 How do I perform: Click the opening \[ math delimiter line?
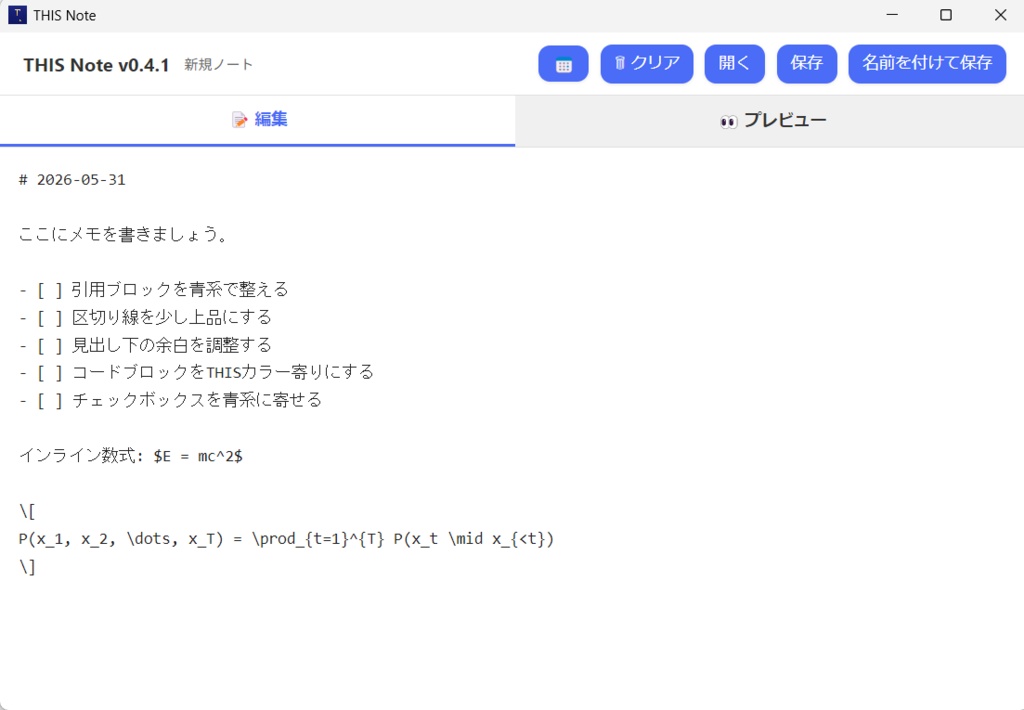(27, 511)
